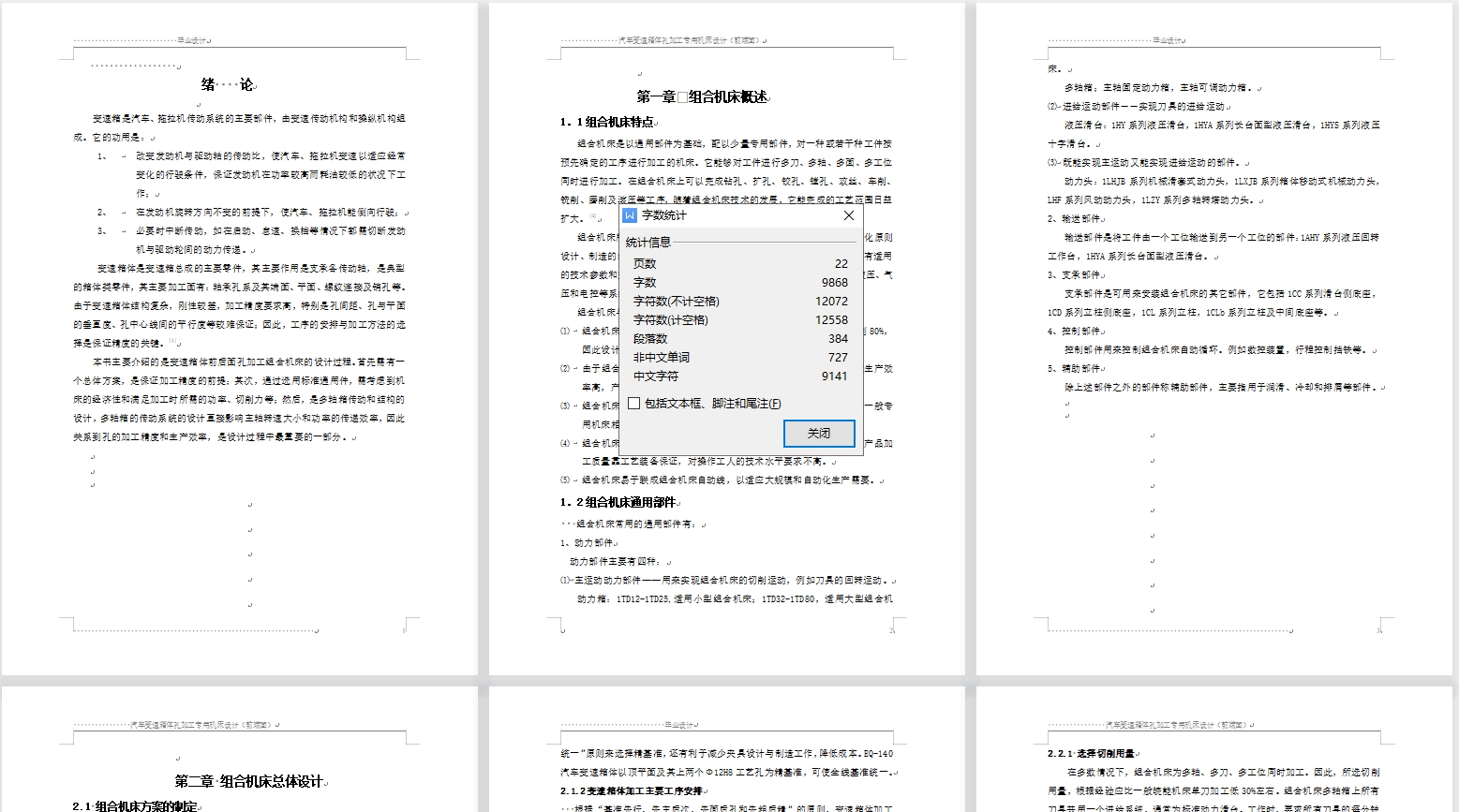Click the 字数统计 dialog title text
The width and height of the screenshot is (1459, 812).
[x=664, y=215]
